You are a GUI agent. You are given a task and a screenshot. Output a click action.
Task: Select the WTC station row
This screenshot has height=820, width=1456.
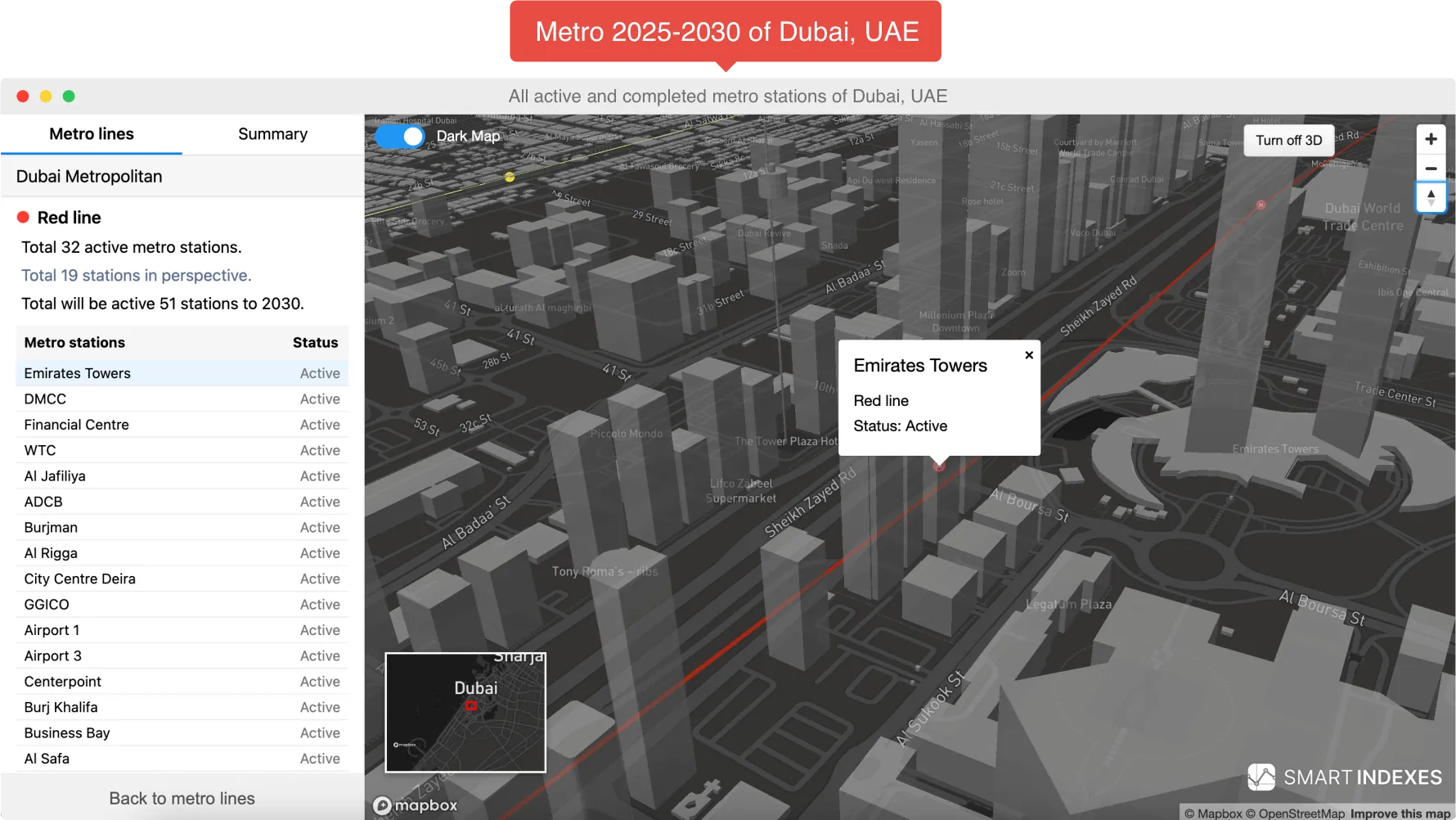tap(182, 450)
